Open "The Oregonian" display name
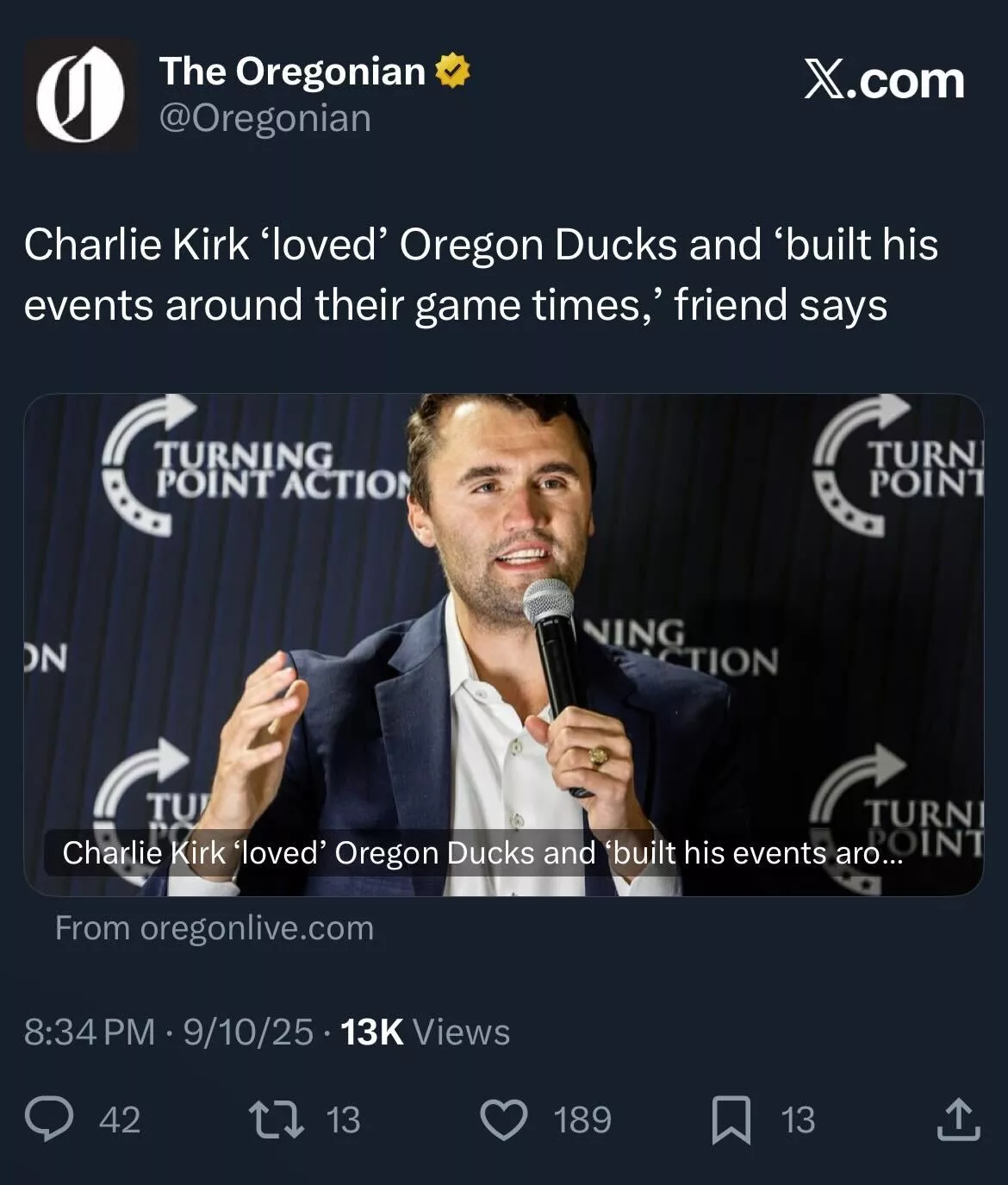Screen dimensions: 1008x1185 pos(292,72)
